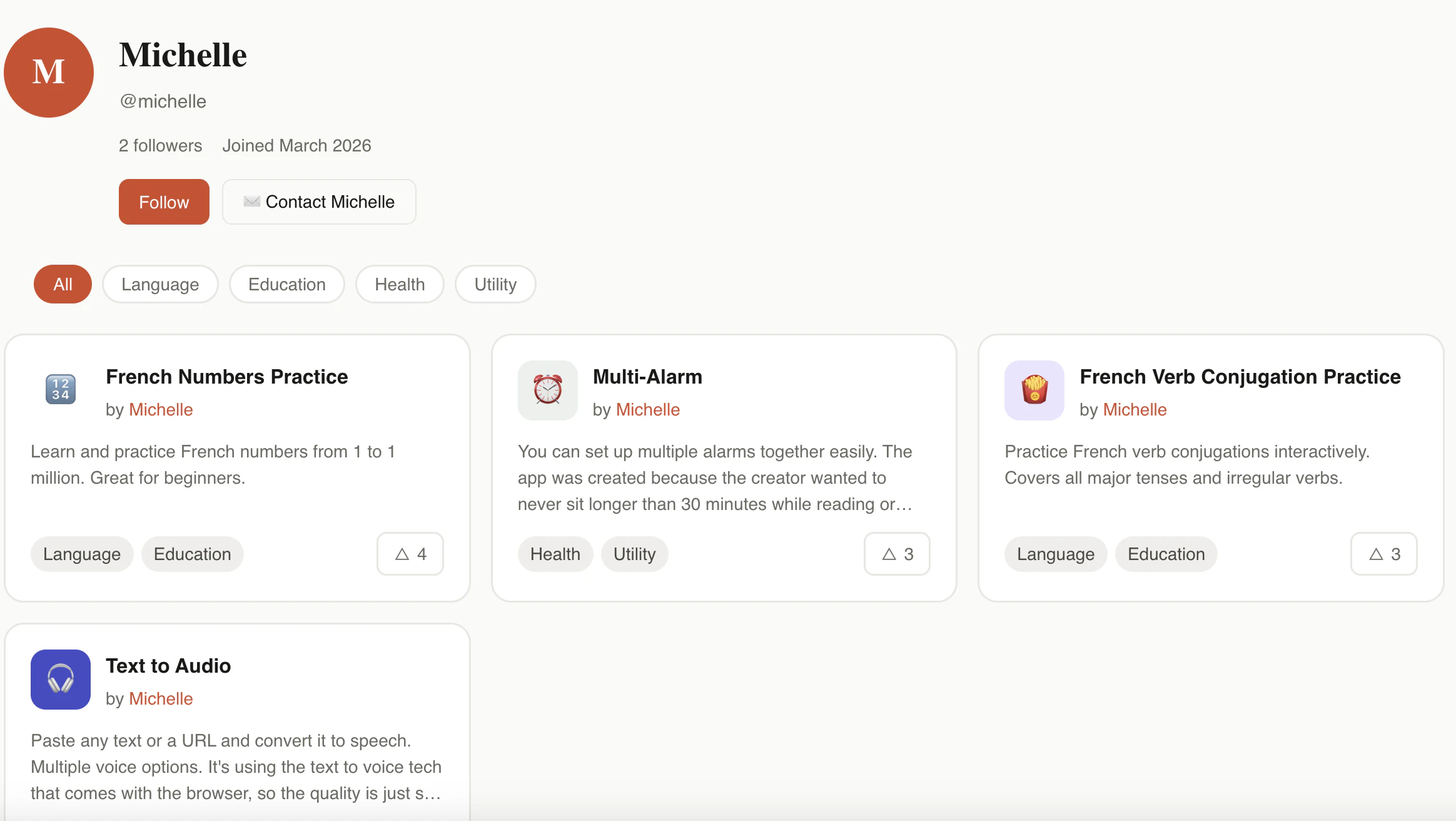
Task: Open the 2 followers link
Action: 160,145
